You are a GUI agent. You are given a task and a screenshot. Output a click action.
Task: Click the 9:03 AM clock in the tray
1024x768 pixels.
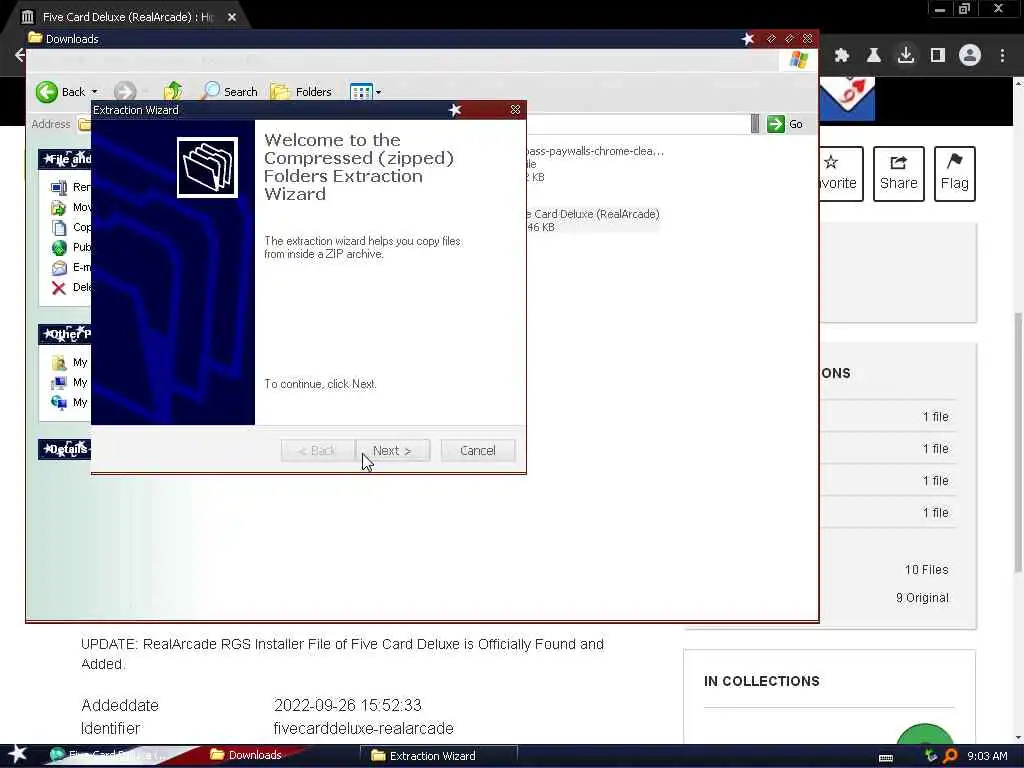coord(987,756)
